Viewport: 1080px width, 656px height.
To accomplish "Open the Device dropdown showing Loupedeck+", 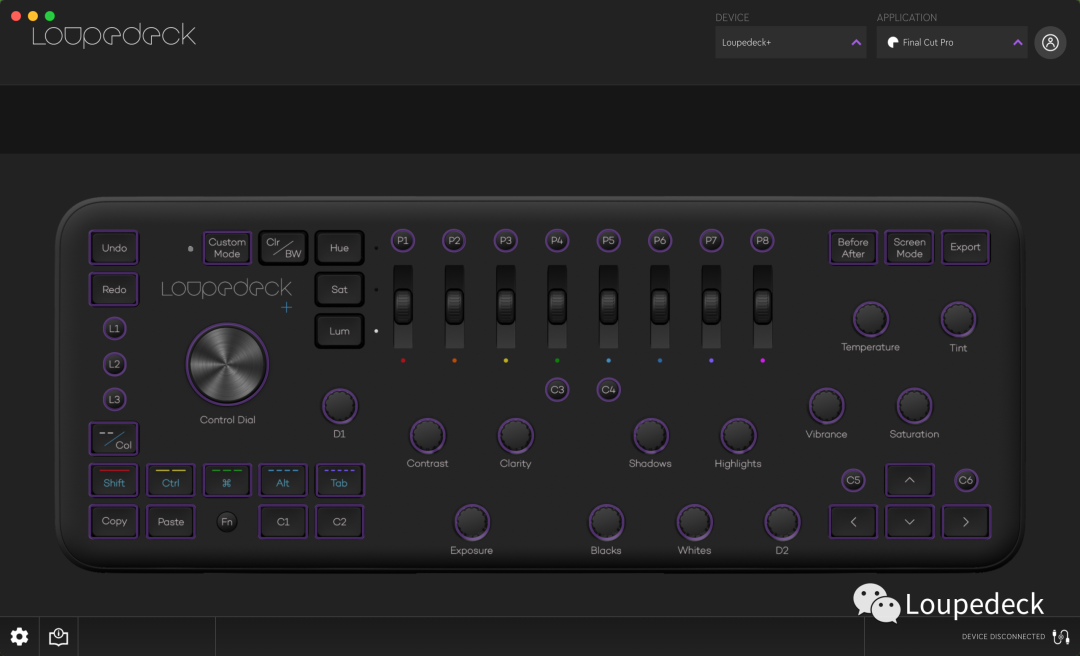I will click(x=791, y=43).
